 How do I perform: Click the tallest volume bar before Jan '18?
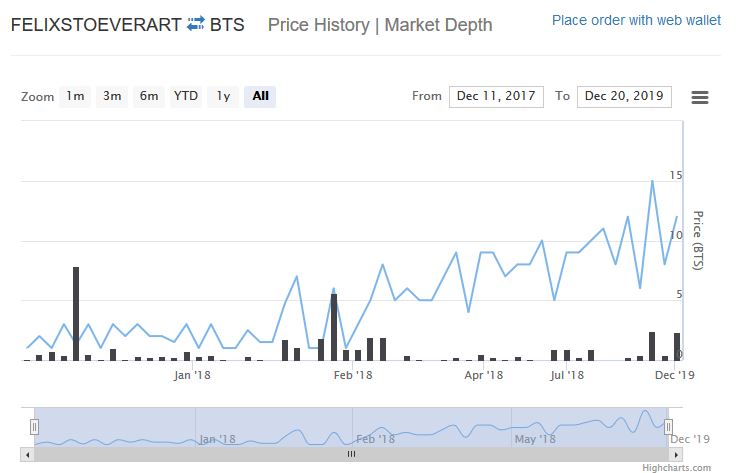coord(76,314)
